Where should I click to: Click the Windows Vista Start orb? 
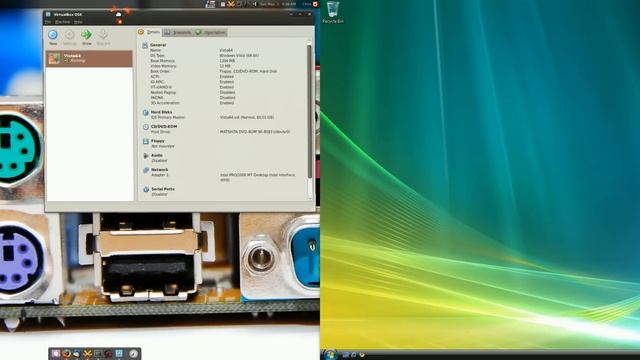coord(330,354)
